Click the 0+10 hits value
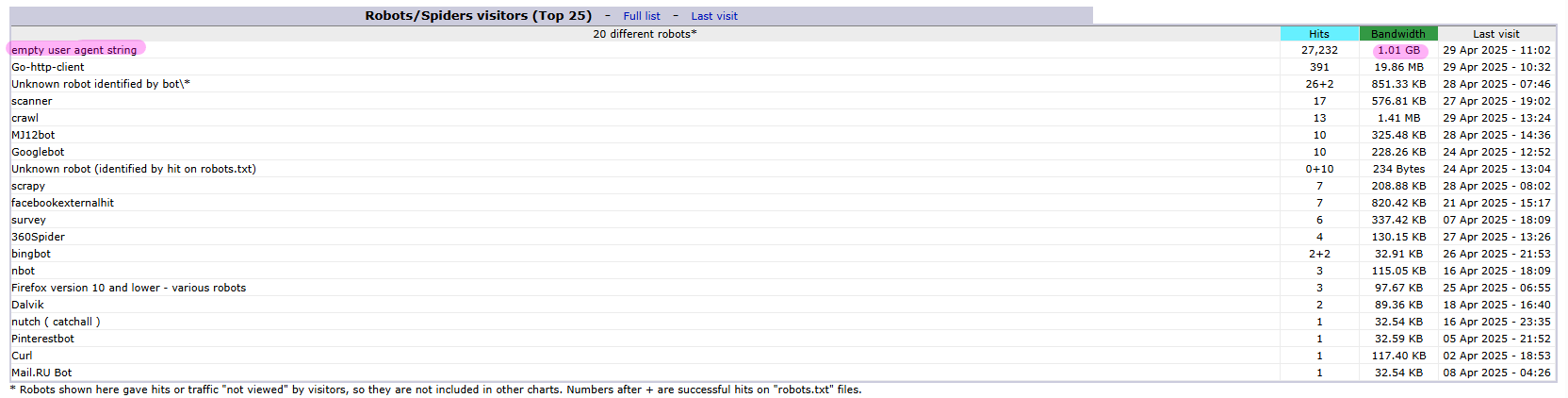 pyautogui.click(x=1319, y=169)
